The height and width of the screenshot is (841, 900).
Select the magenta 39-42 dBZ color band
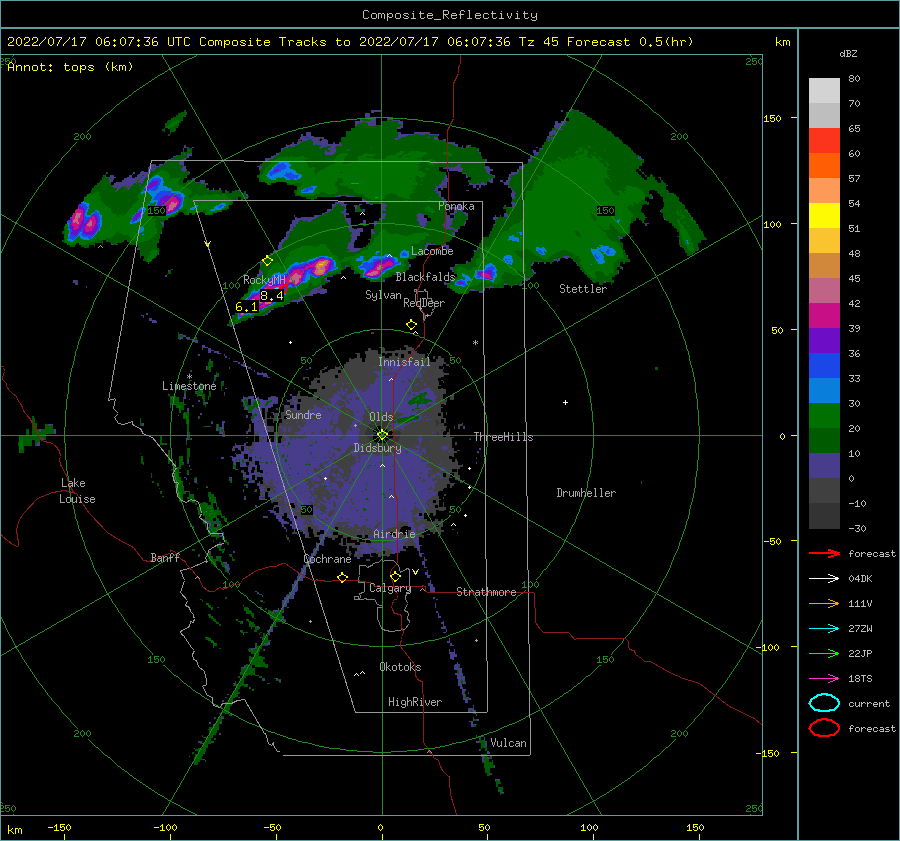point(824,316)
